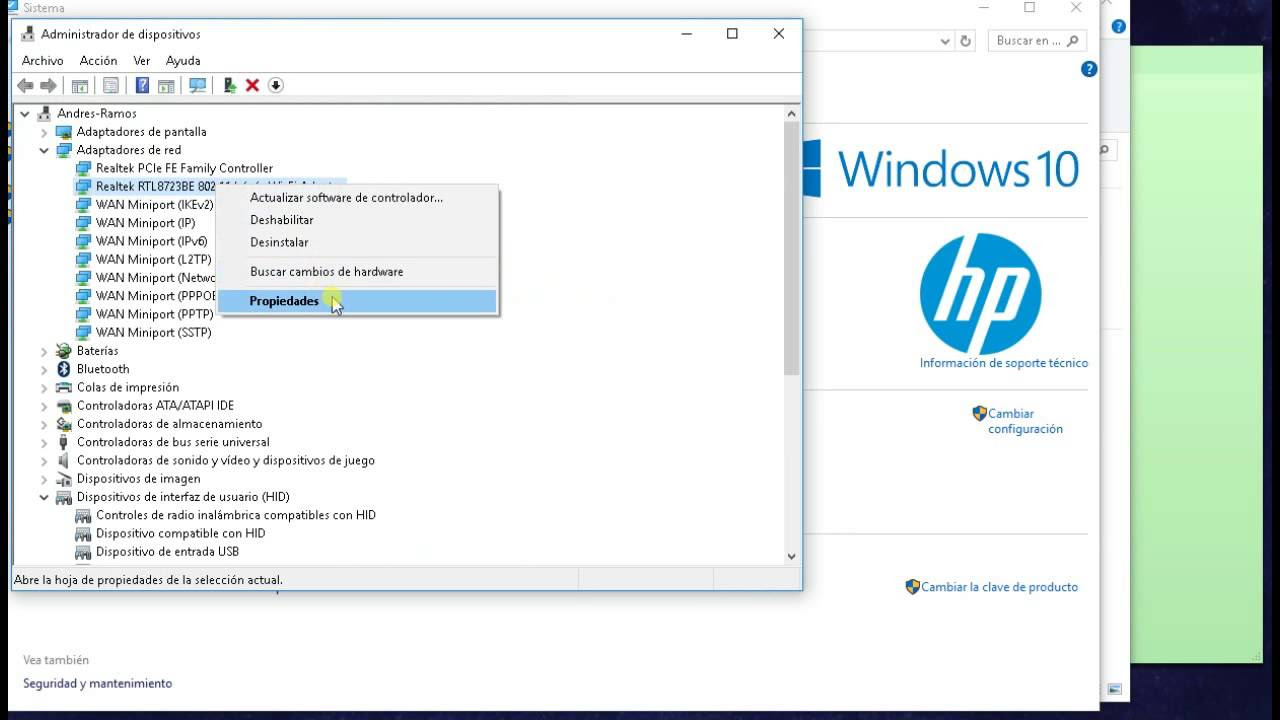Click device list scrollbar down arrow
The image size is (1280, 720).
(x=792, y=556)
